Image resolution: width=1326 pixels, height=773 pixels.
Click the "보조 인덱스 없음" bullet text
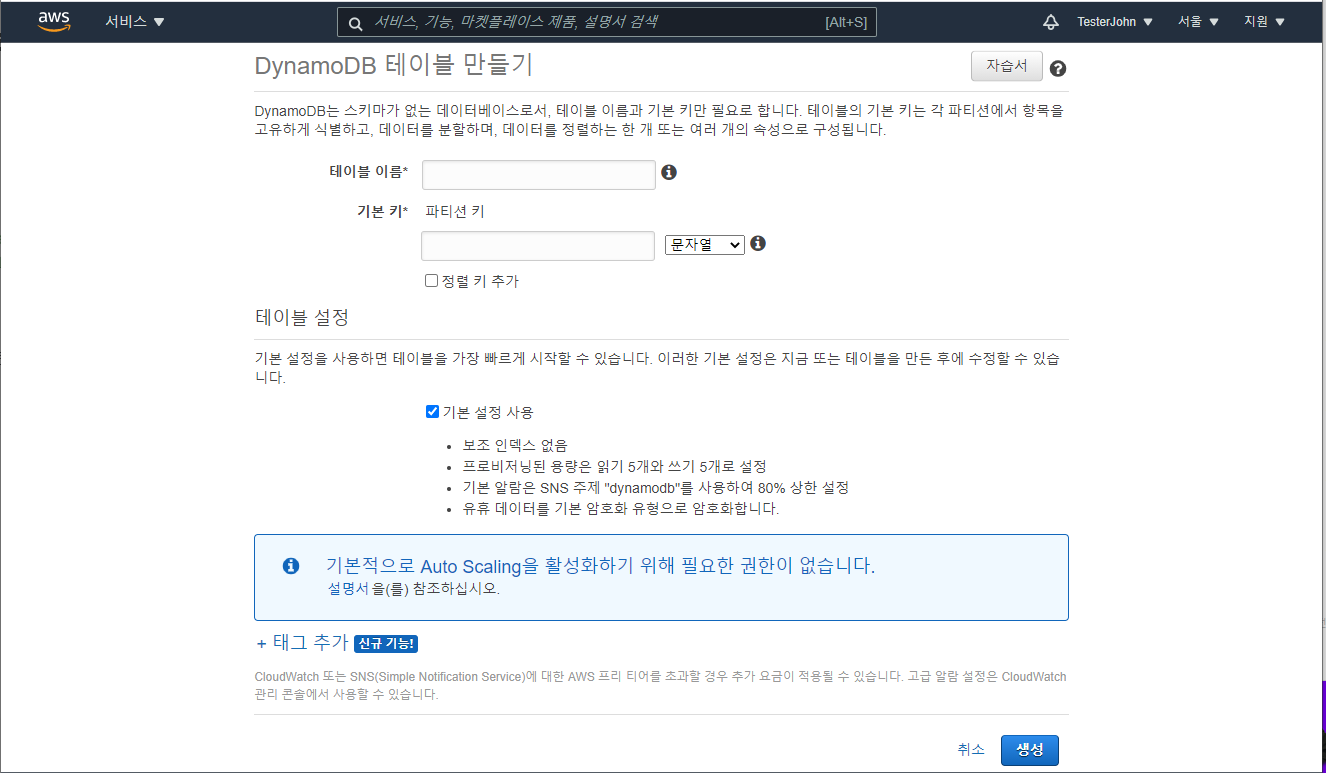tap(515, 445)
